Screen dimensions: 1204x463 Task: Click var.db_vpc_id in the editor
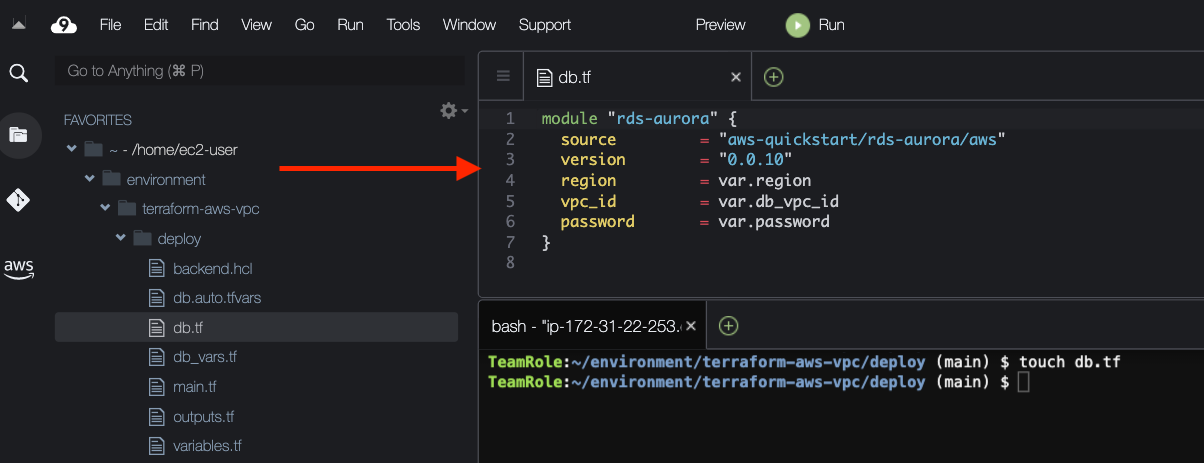coord(778,201)
